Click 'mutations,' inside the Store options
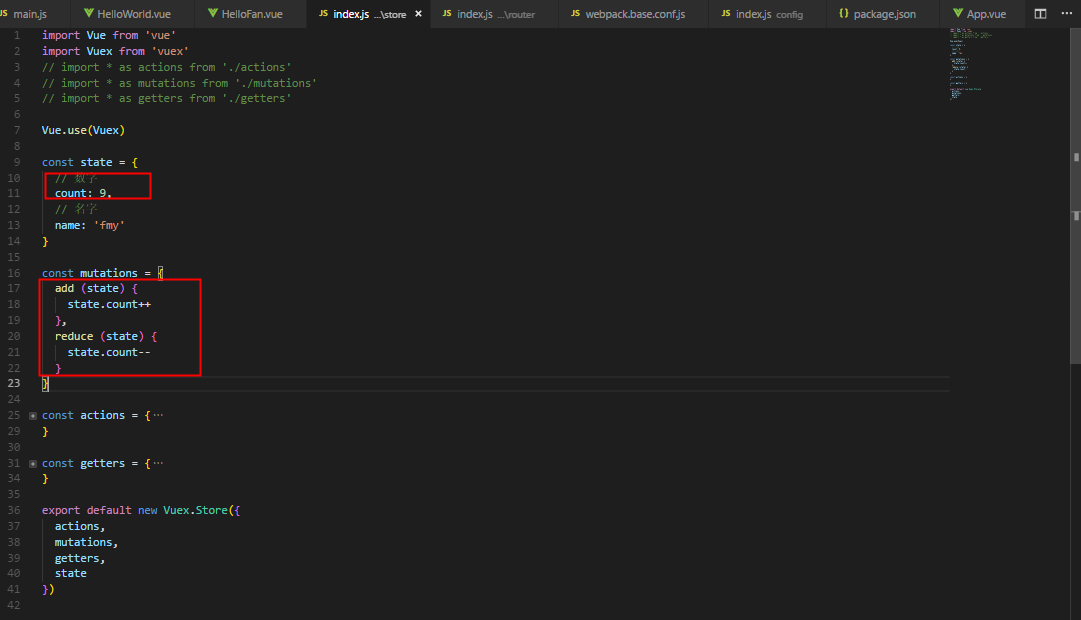Screen dimensions: 1081x620 tap(86, 542)
